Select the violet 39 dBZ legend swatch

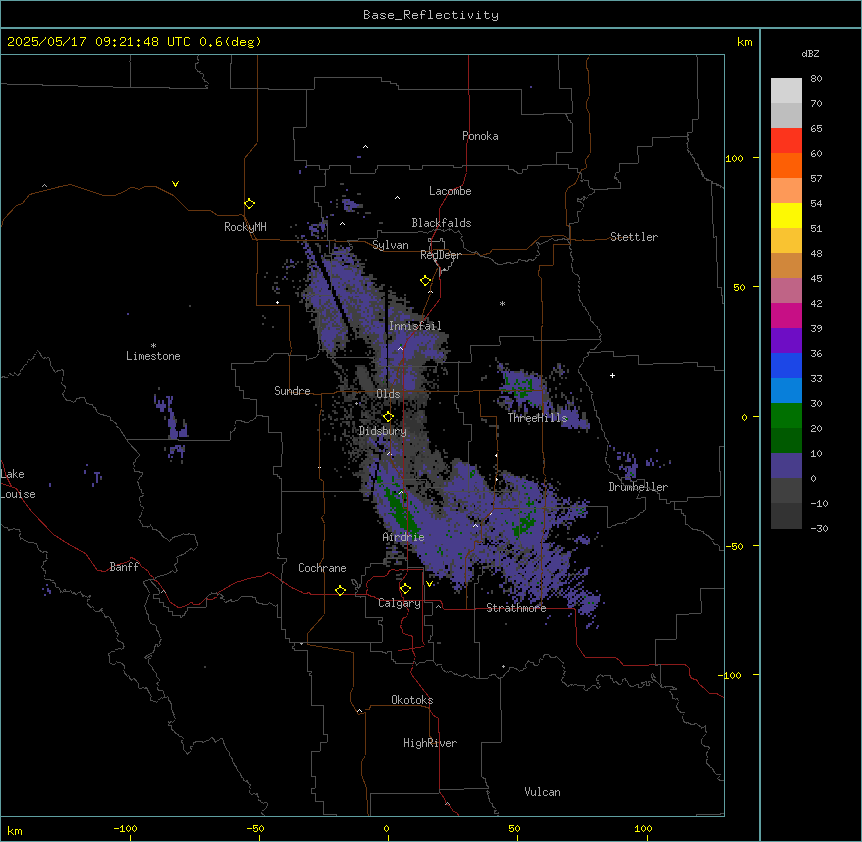(786, 340)
